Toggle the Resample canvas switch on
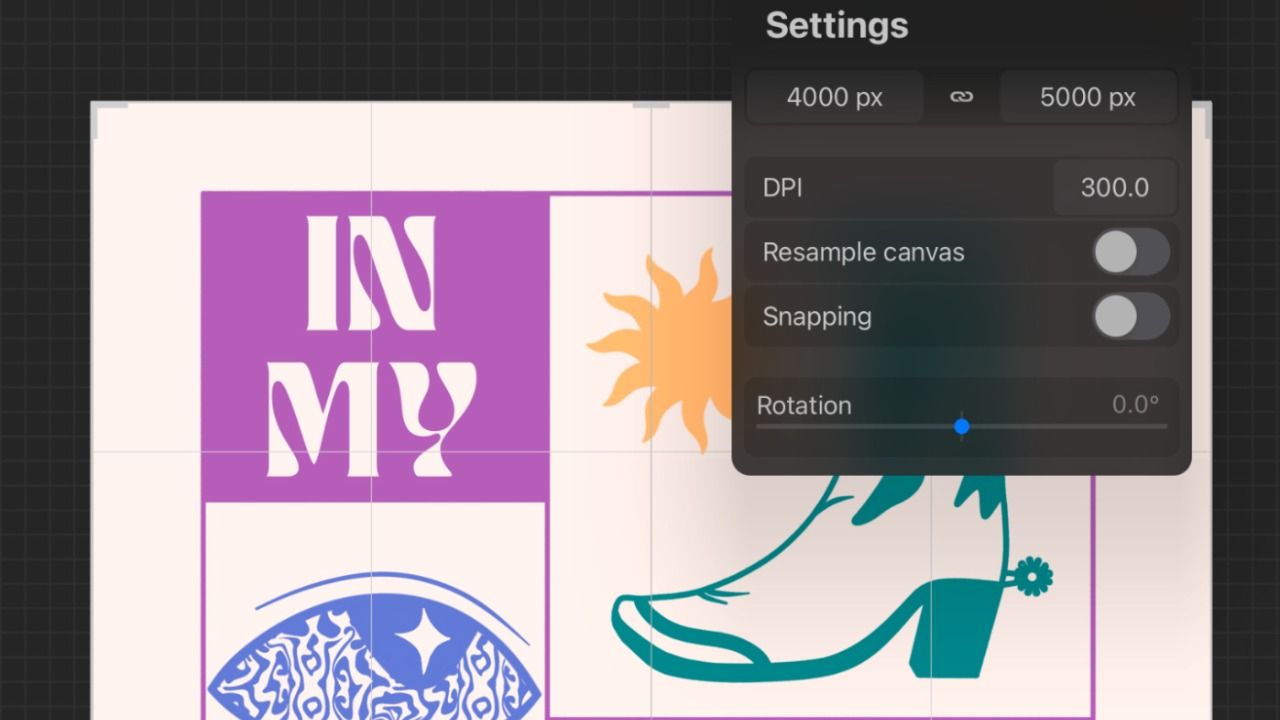 tap(1131, 252)
